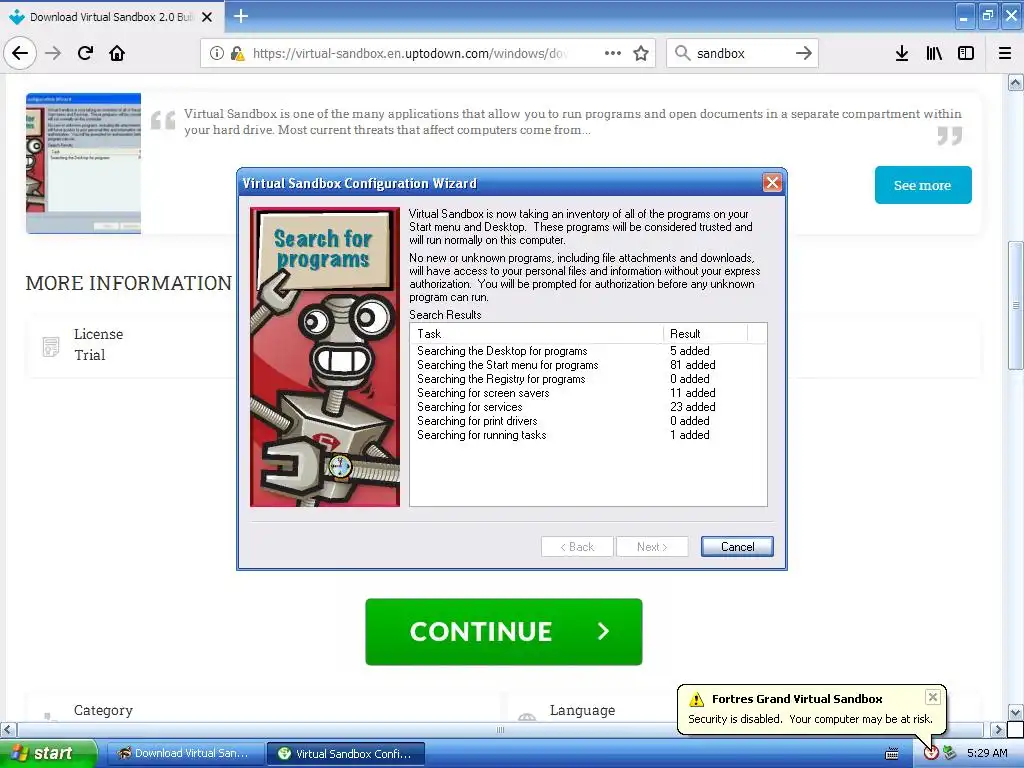Select the Searching for print drivers row
Viewport: 1024px width, 768px height.
pos(588,421)
